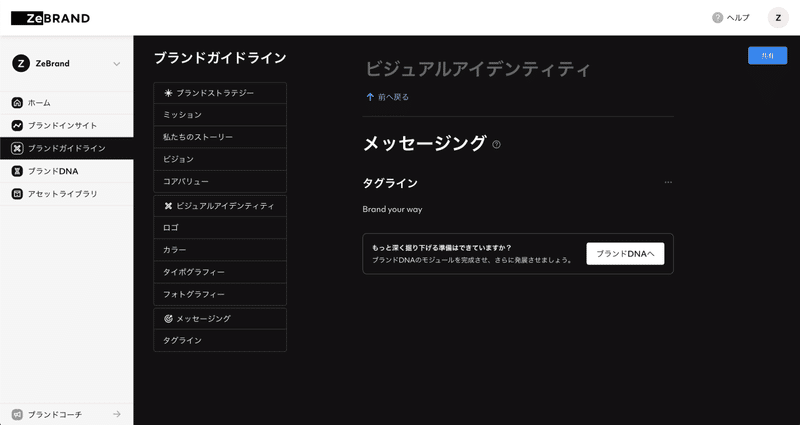Click help icon next to メッセージング heading
This screenshot has width=800, height=425.
tap(496, 145)
